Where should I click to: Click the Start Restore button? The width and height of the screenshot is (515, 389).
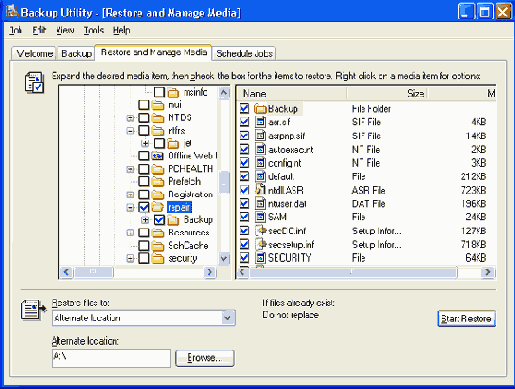coord(466,319)
